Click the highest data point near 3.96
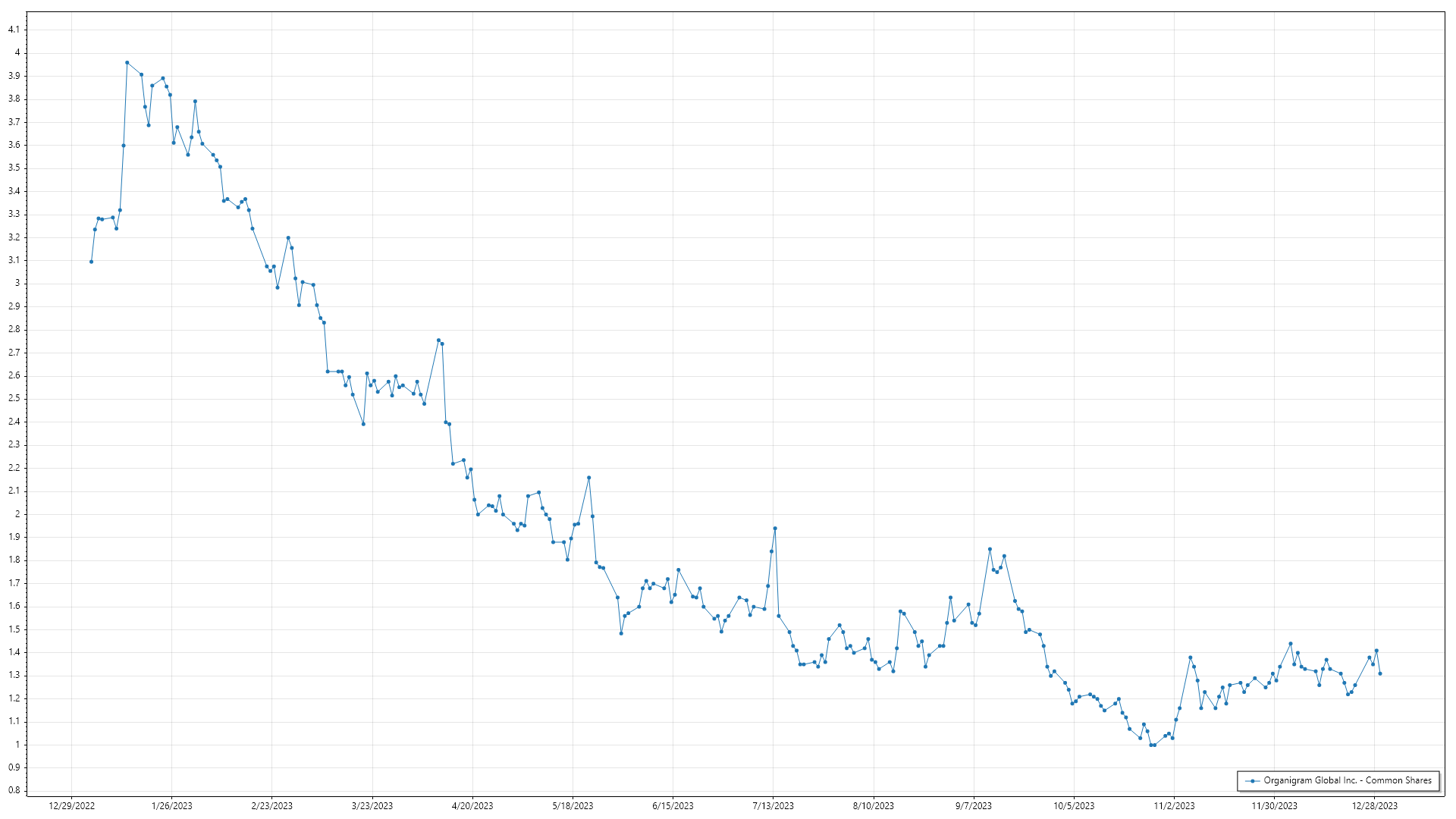1456x819 pixels. [127, 63]
